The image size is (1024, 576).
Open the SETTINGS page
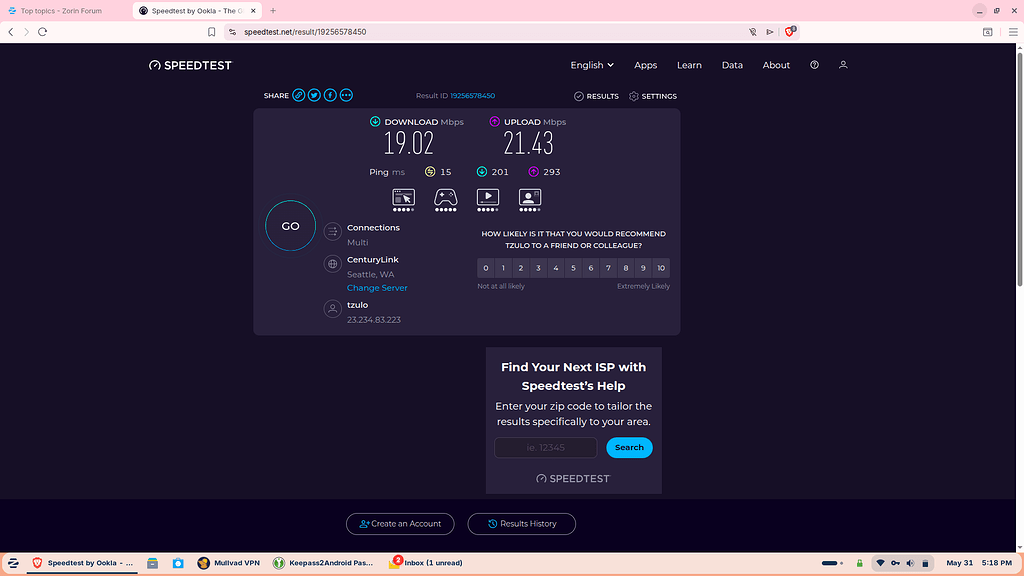pos(652,96)
